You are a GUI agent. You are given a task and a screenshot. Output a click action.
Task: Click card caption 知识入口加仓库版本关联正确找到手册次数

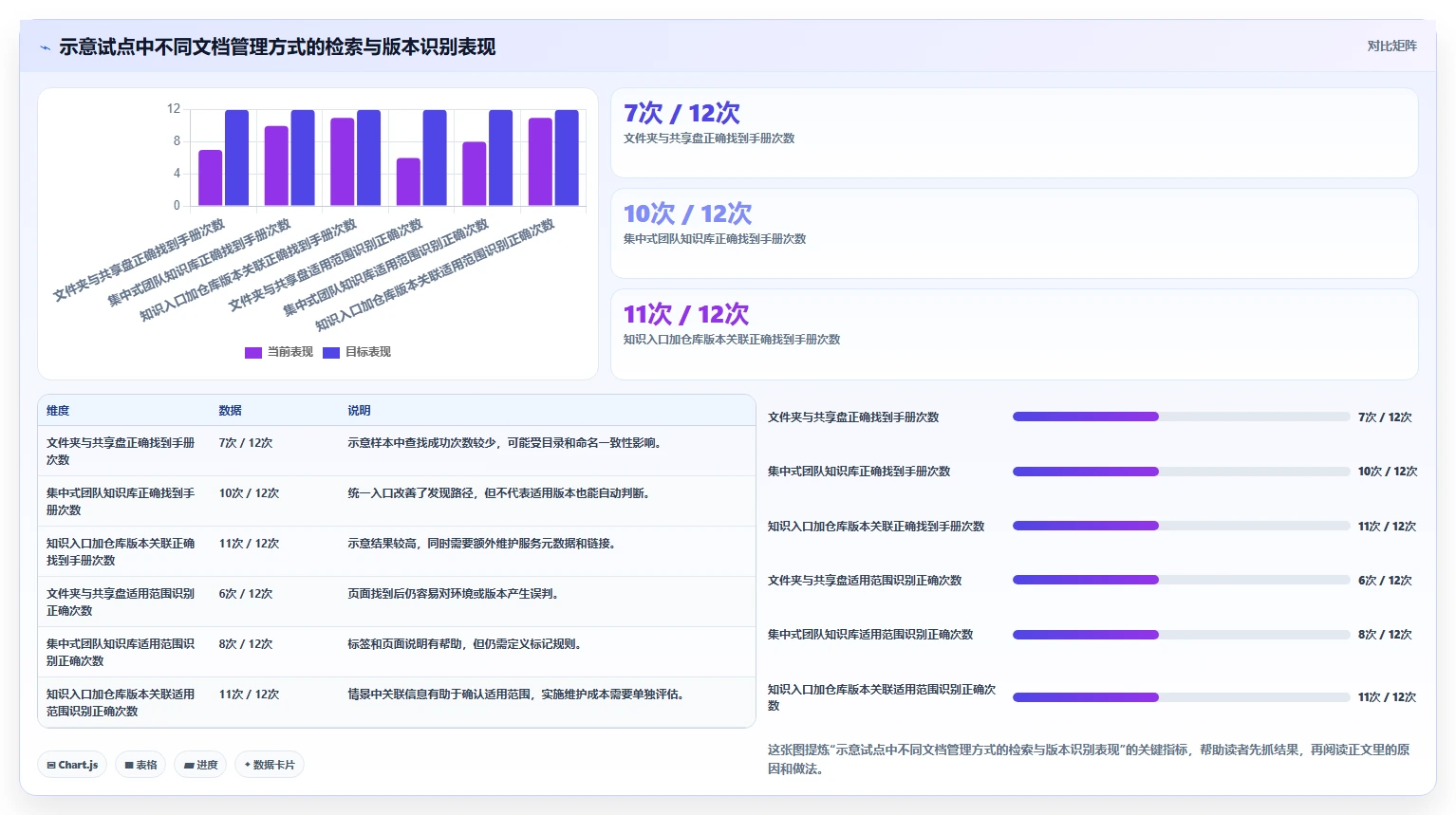pos(732,340)
